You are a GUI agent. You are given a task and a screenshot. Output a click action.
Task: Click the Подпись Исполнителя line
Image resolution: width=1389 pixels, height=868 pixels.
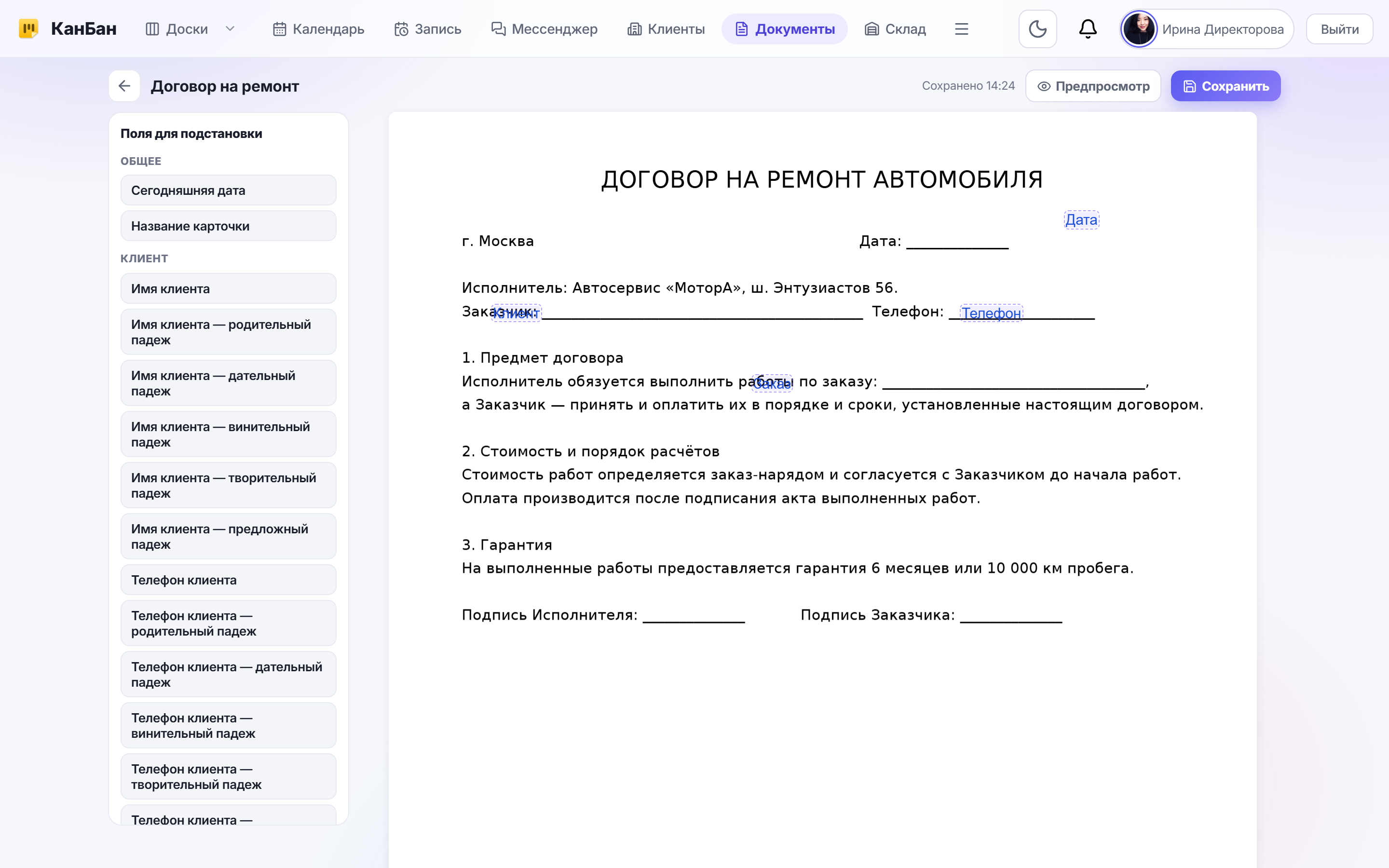pyautogui.click(x=603, y=615)
